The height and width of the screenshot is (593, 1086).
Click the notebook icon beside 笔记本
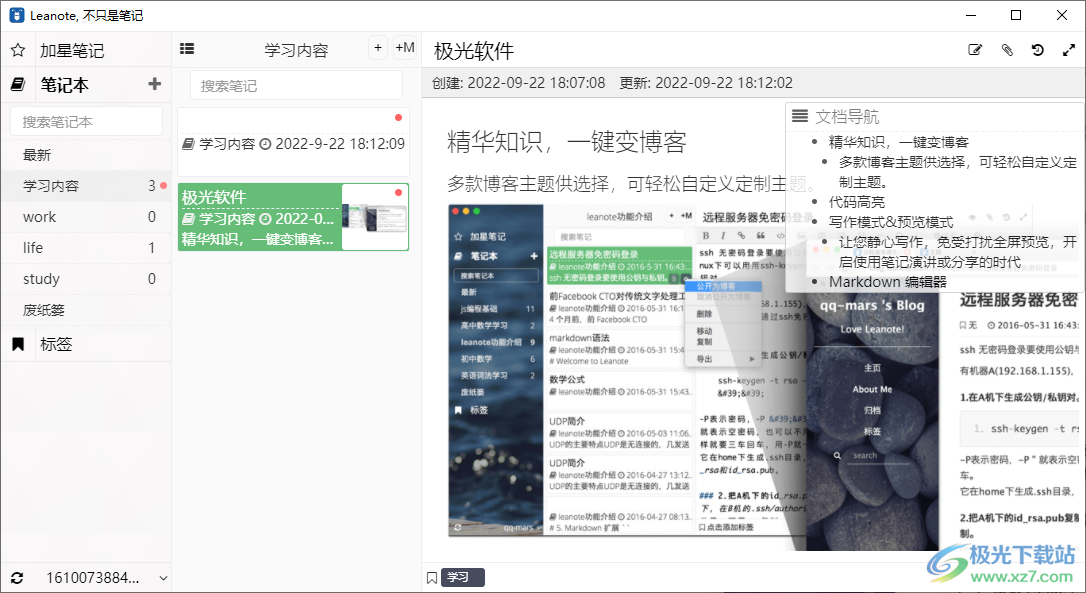(18, 85)
